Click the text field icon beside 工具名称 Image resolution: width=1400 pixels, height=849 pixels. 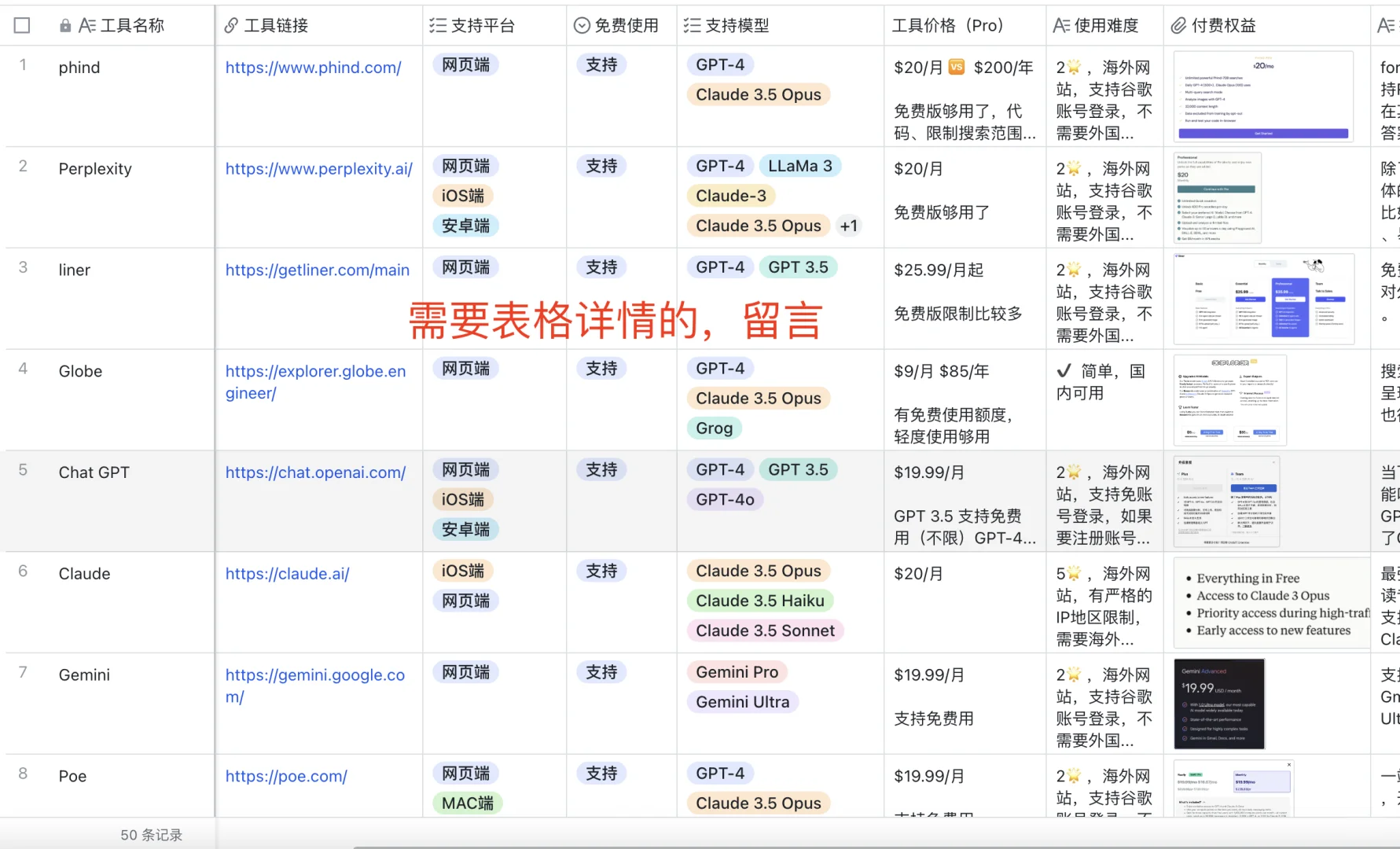(x=87, y=25)
